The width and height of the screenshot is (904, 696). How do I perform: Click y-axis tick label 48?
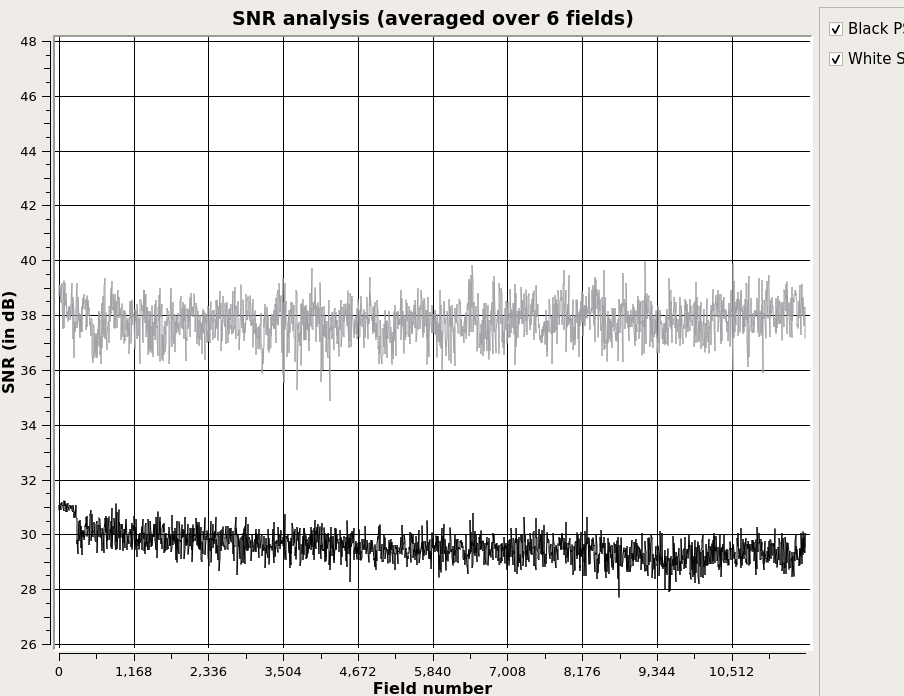(x=28, y=42)
